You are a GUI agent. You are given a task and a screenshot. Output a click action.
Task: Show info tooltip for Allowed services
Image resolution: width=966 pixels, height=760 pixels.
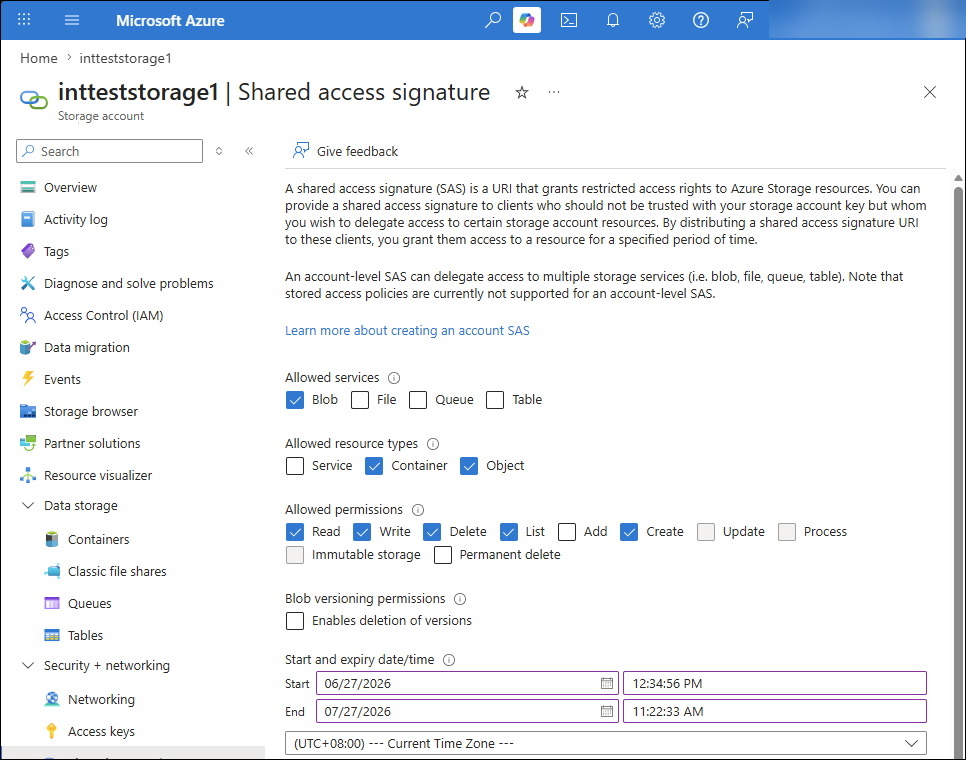[394, 378]
